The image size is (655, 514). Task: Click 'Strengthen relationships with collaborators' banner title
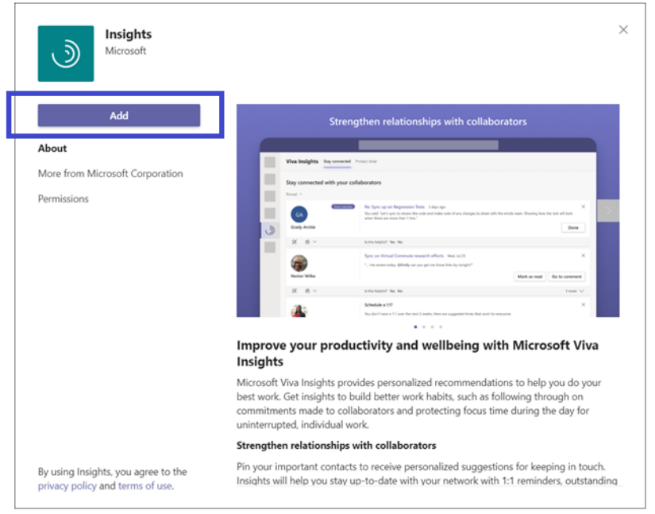coord(428,122)
